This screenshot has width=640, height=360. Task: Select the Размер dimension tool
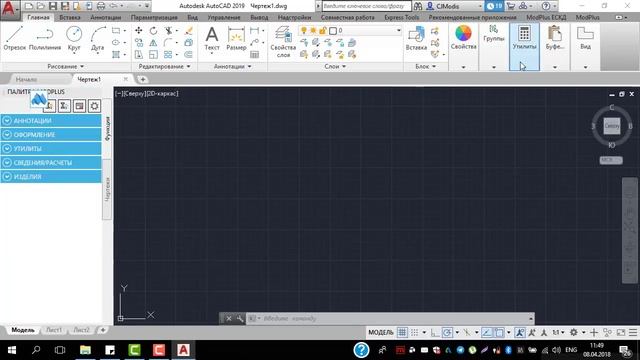pyautogui.click(x=236, y=38)
